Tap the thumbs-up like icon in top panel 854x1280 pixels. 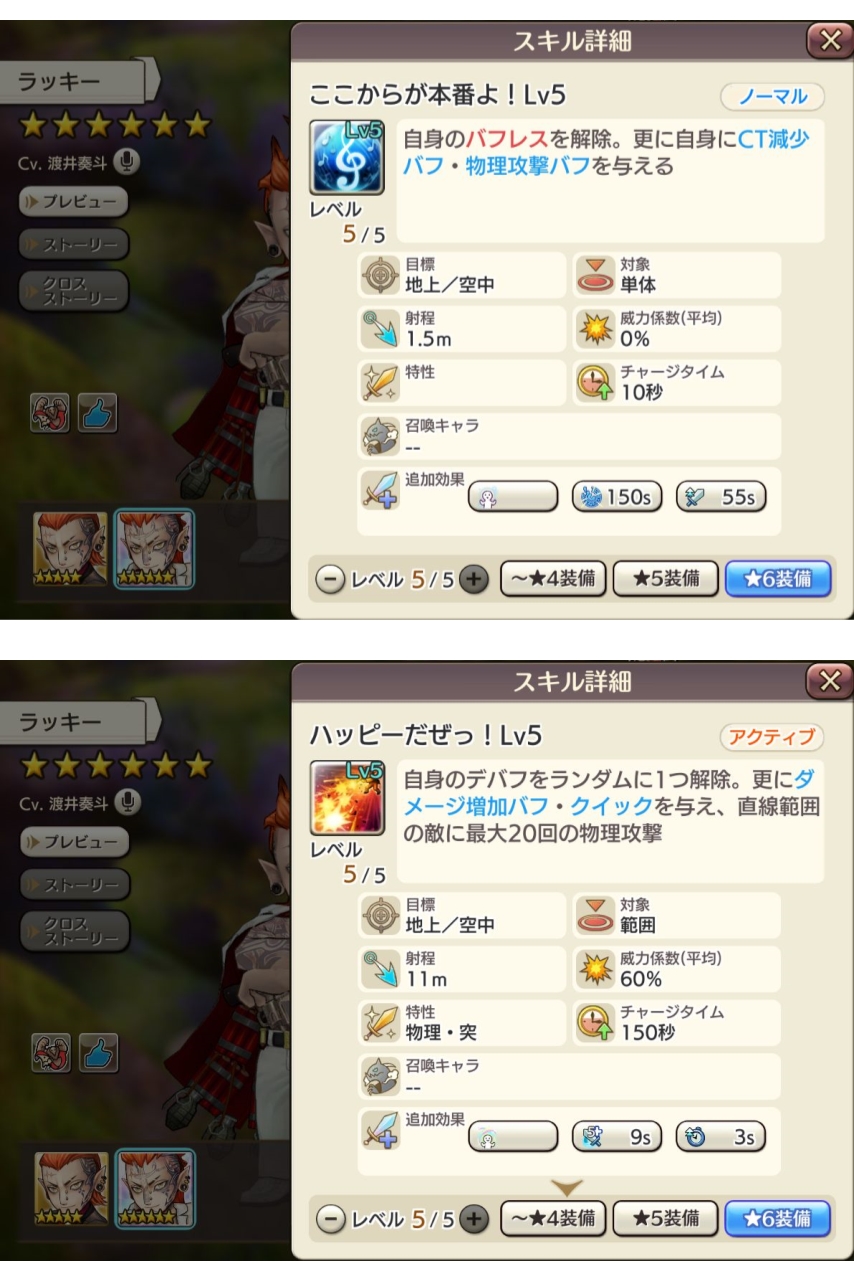click(99, 413)
